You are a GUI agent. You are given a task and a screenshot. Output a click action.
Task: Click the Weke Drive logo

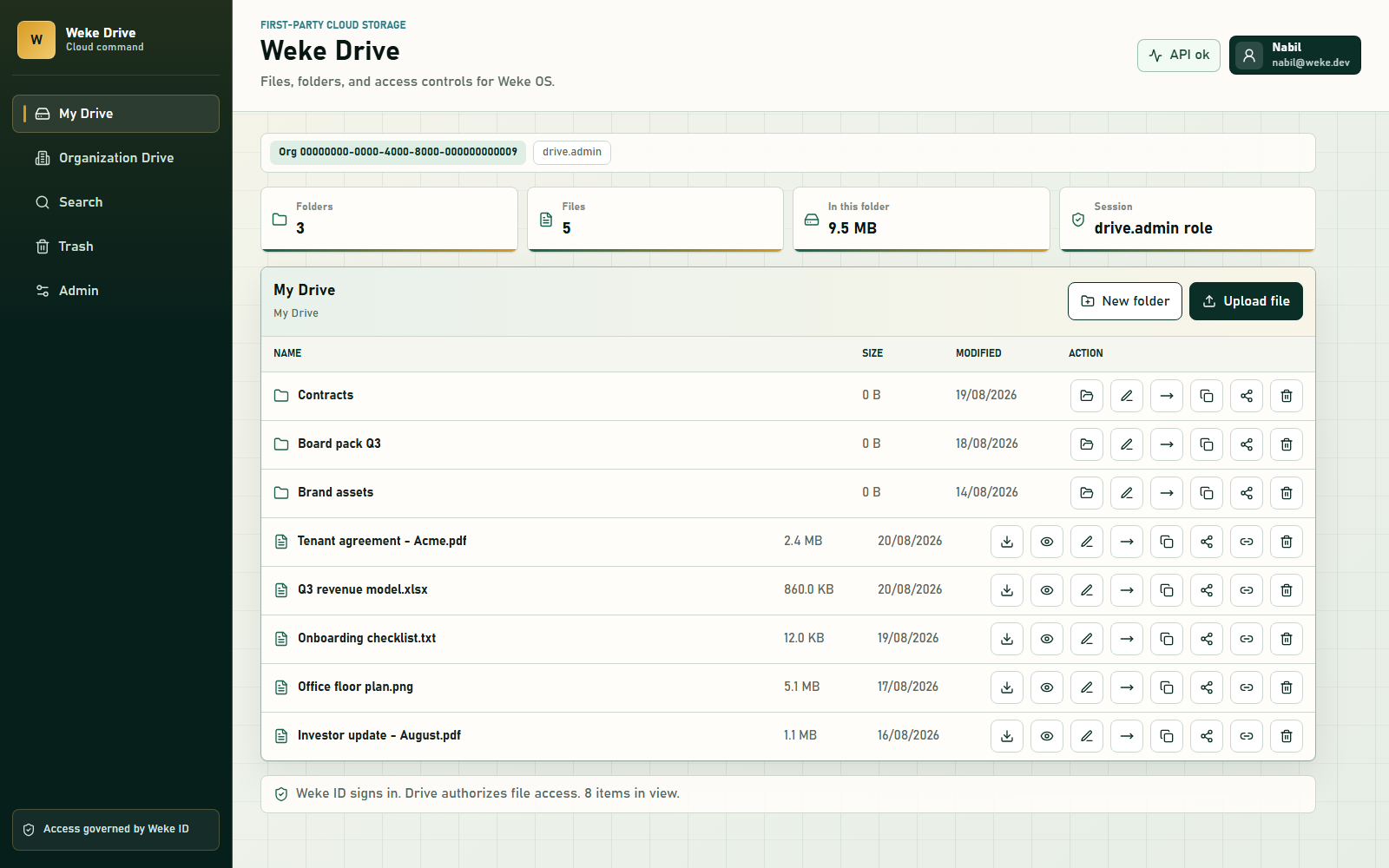click(x=36, y=40)
